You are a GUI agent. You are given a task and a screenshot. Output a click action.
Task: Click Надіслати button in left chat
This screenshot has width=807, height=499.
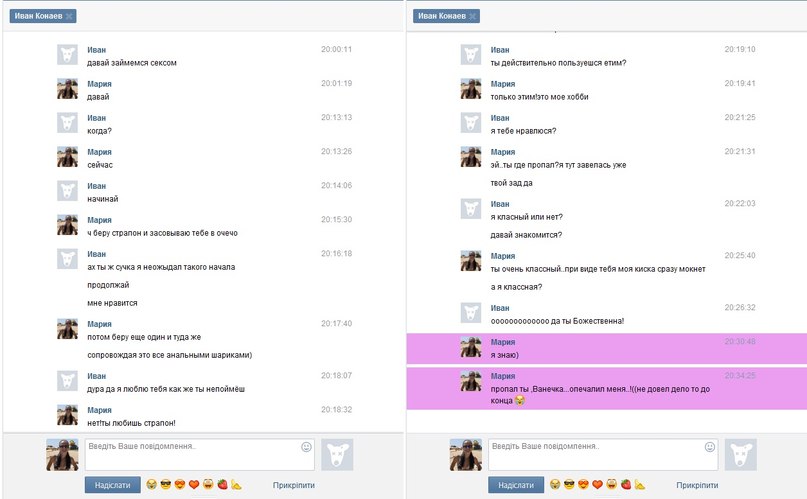click(x=113, y=485)
